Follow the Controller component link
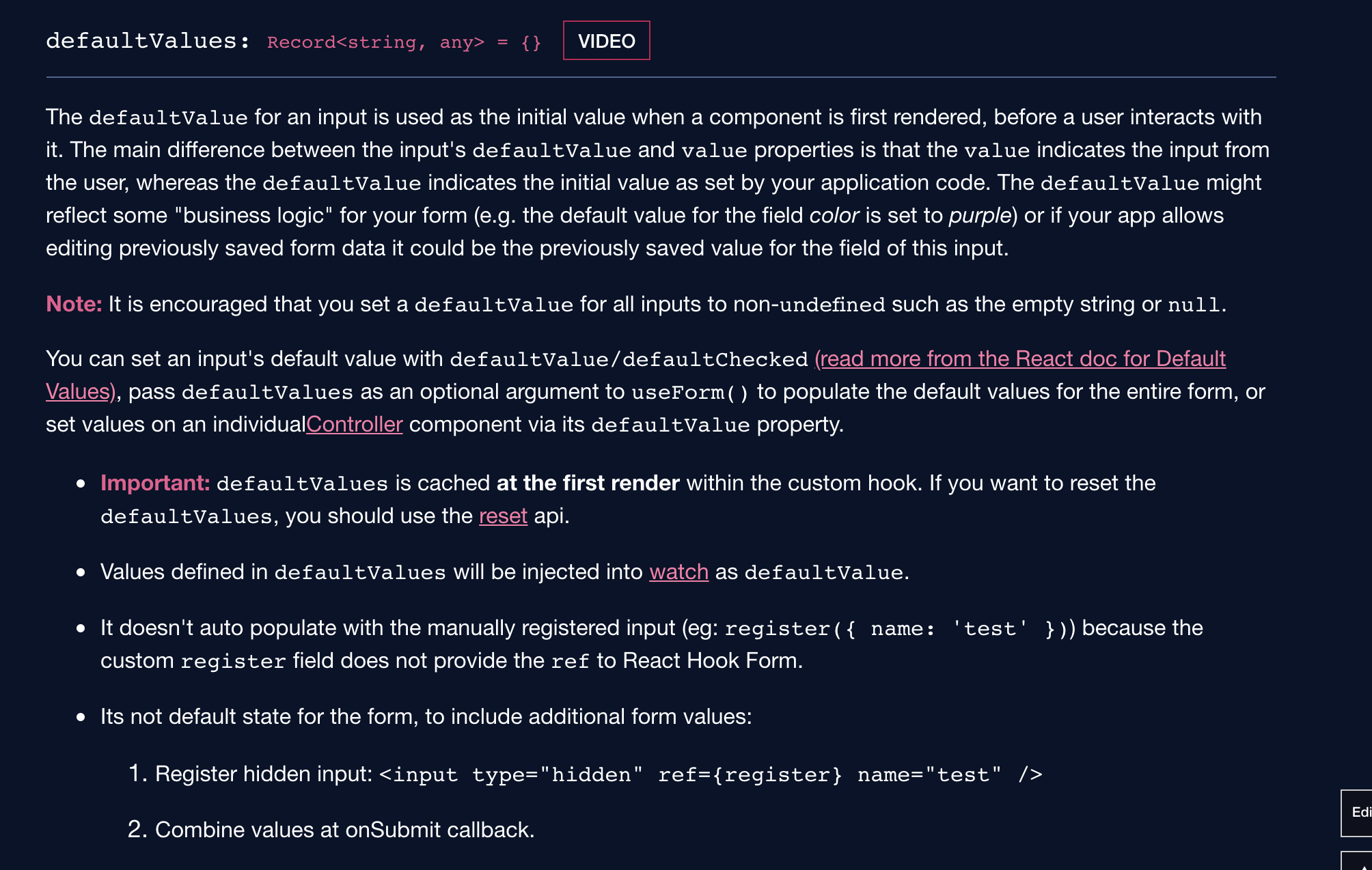Image resolution: width=1372 pixels, height=870 pixels. coord(354,424)
